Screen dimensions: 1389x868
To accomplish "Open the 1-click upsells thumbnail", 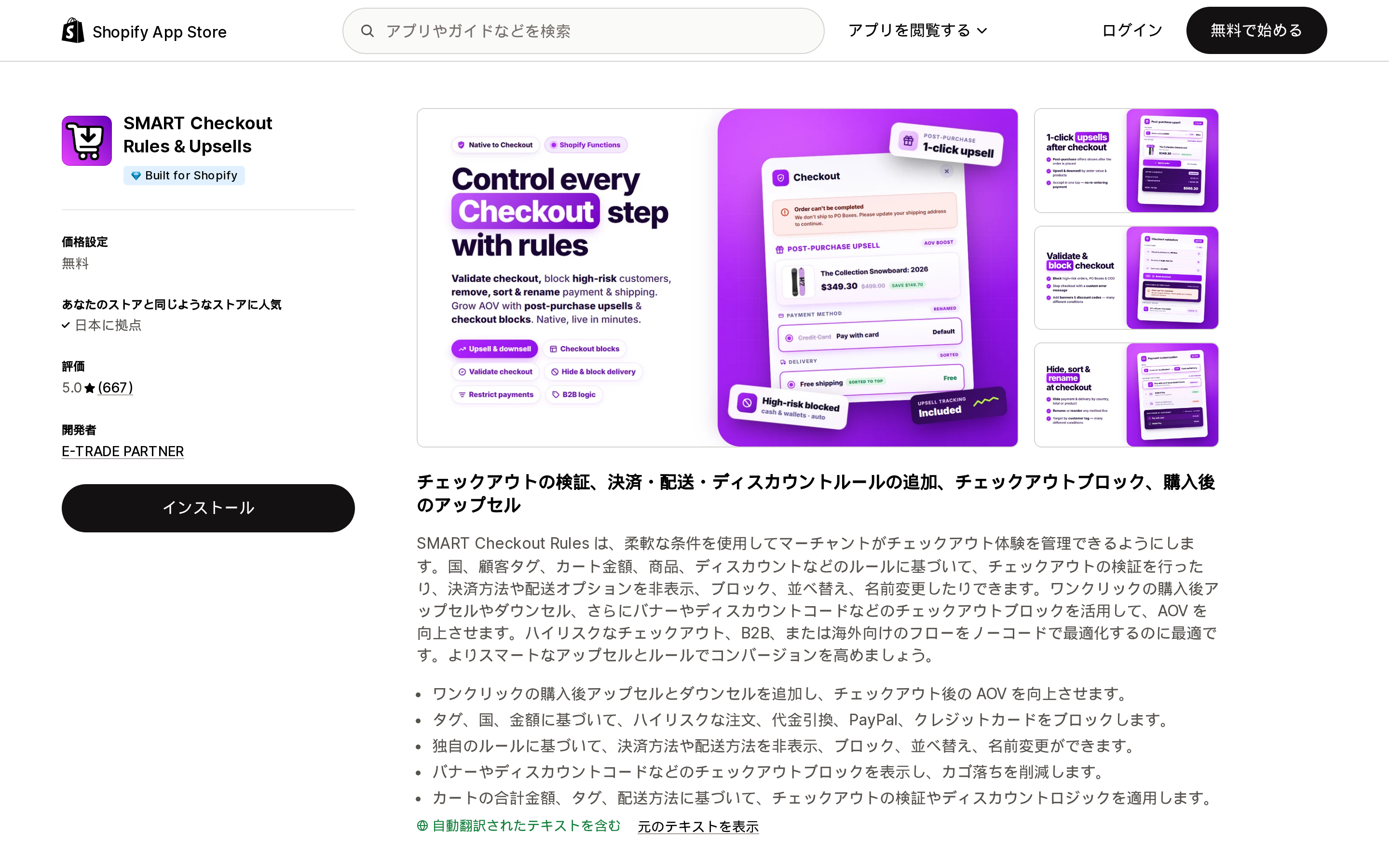I will pyautogui.click(x=1126, y=161).
